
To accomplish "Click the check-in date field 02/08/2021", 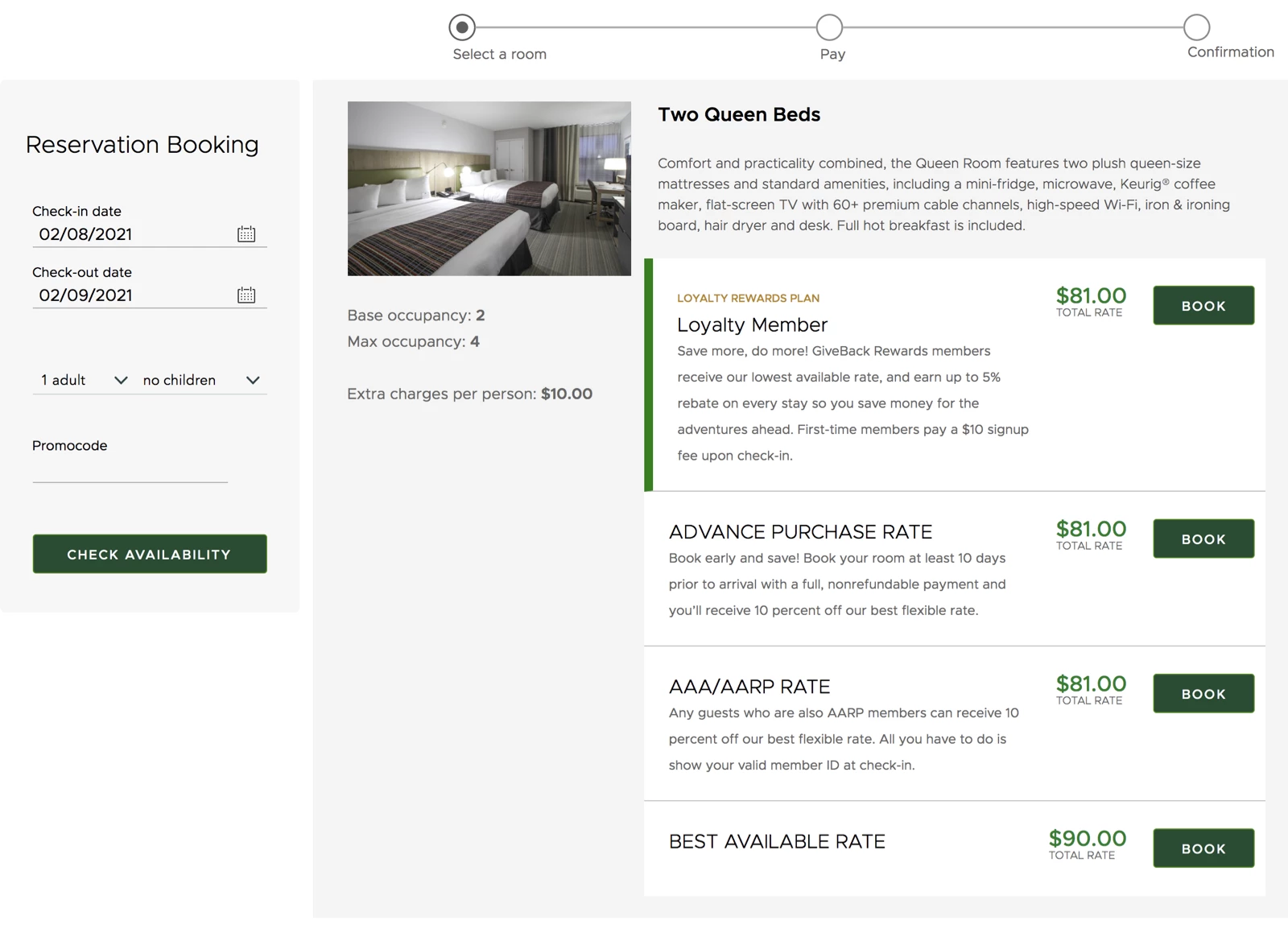I will click(129, 234).
